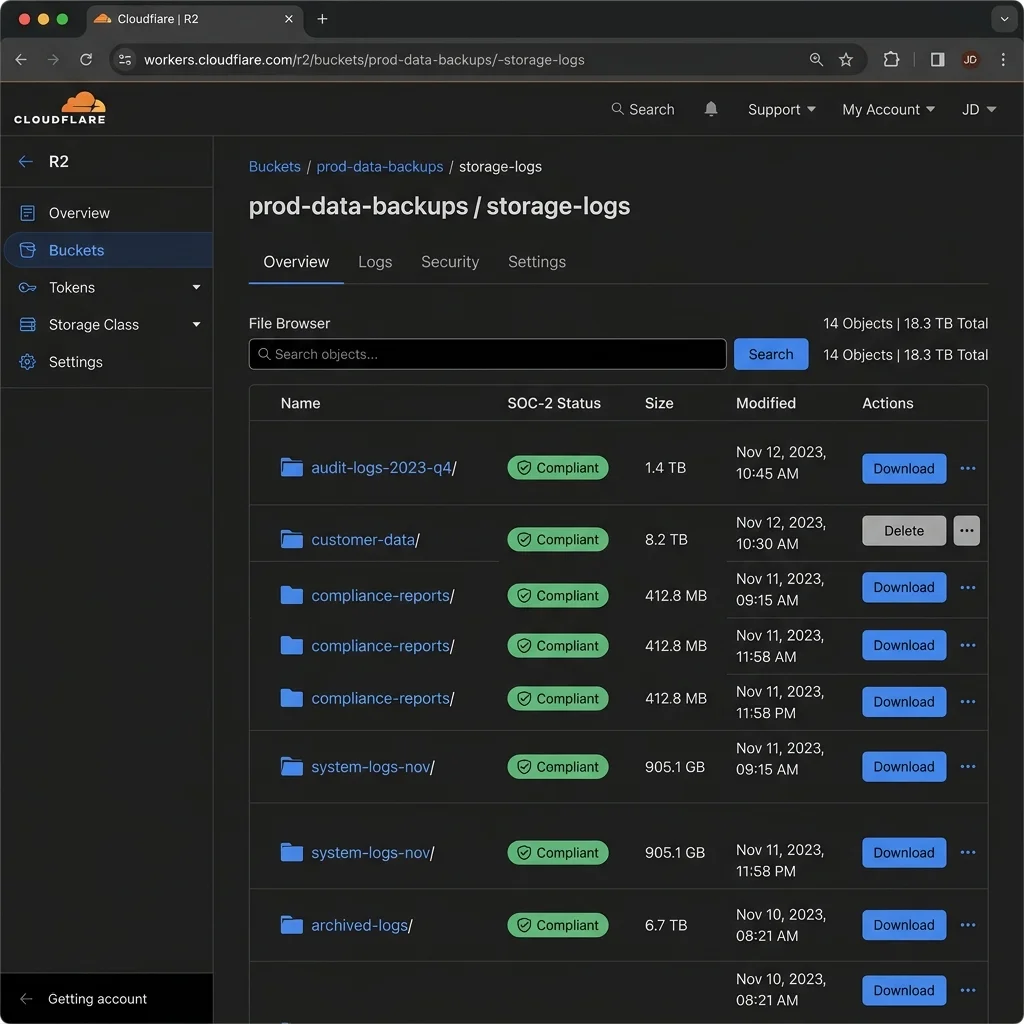
Task: Click the blue Search button
Action: (x=771, y=354)
